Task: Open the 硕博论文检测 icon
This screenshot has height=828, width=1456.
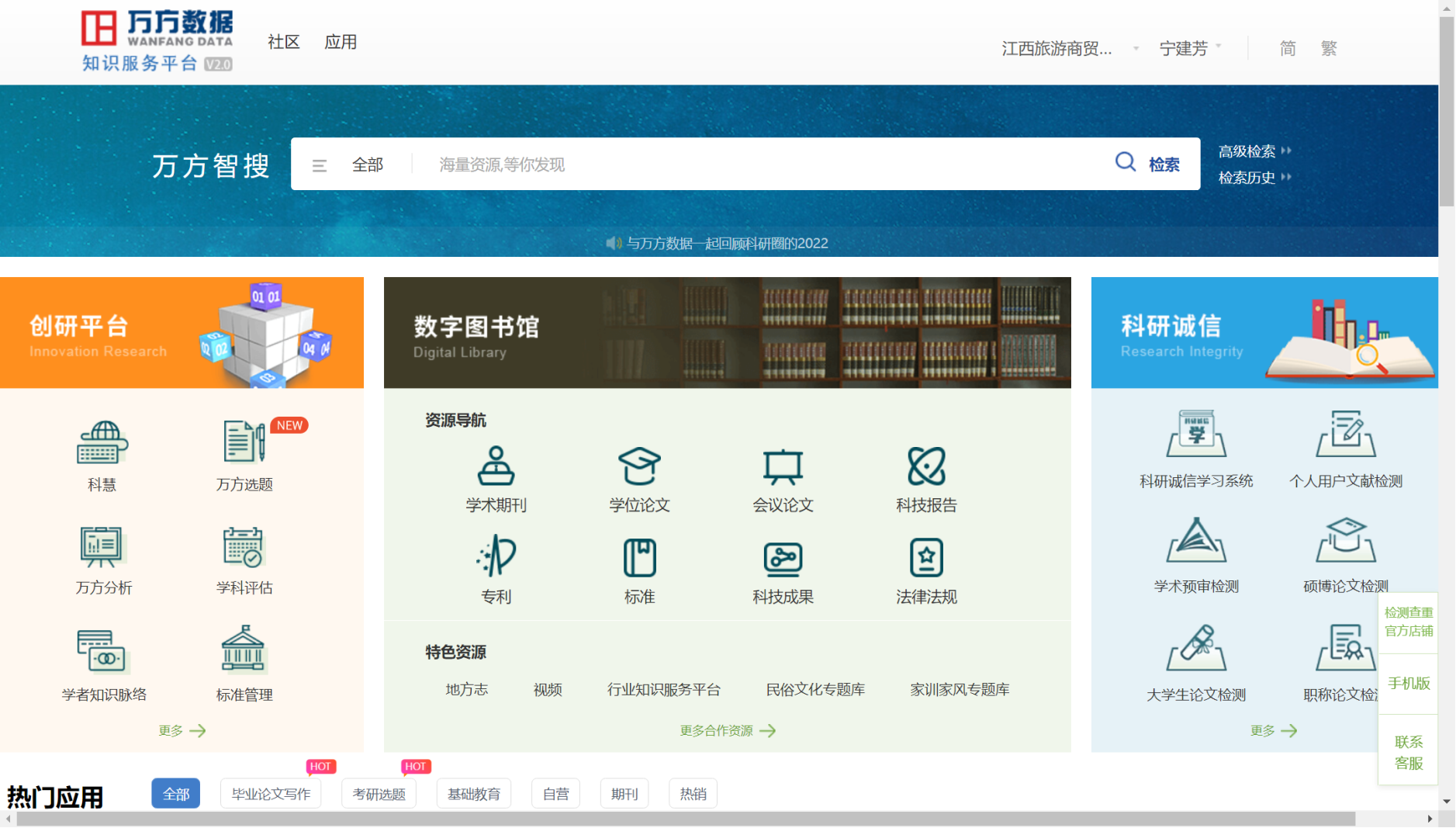Action: 1346,539
